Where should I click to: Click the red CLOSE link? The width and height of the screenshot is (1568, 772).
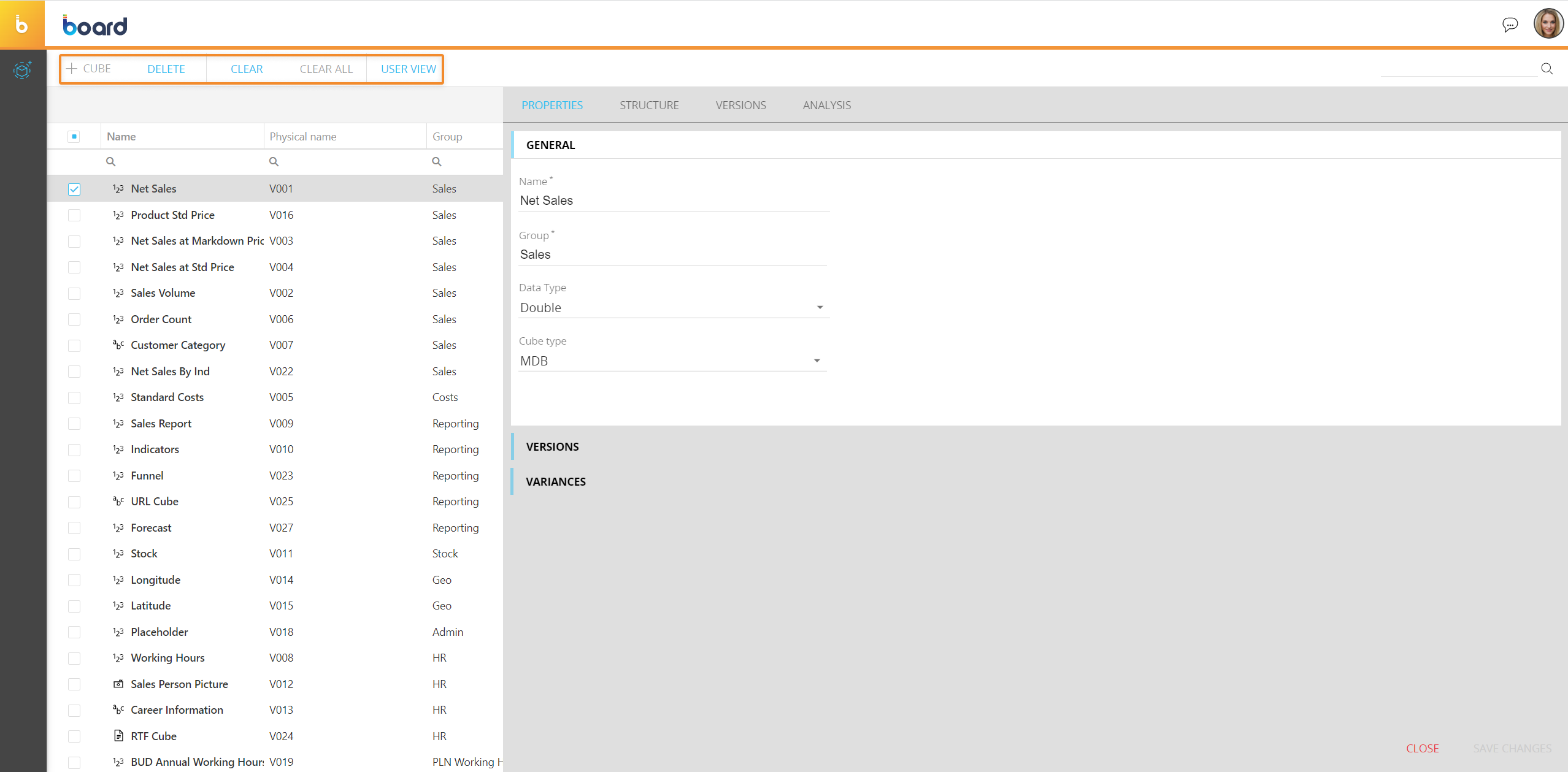tap(1422, 749)
